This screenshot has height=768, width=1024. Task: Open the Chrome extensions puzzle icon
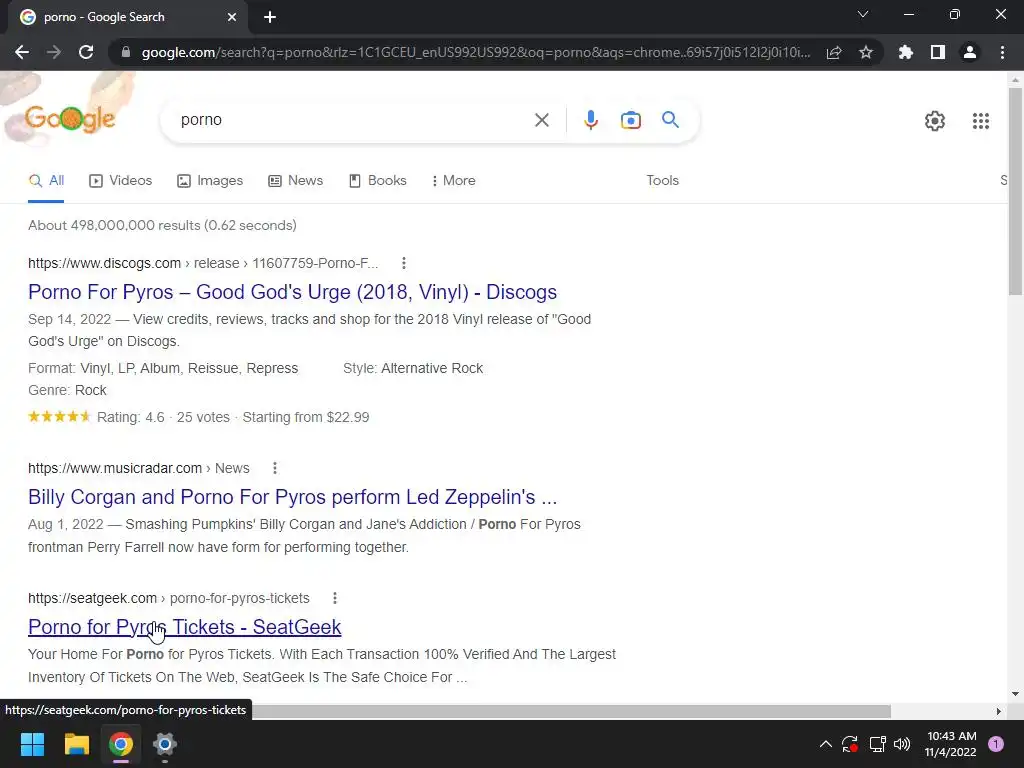[906, 52]
